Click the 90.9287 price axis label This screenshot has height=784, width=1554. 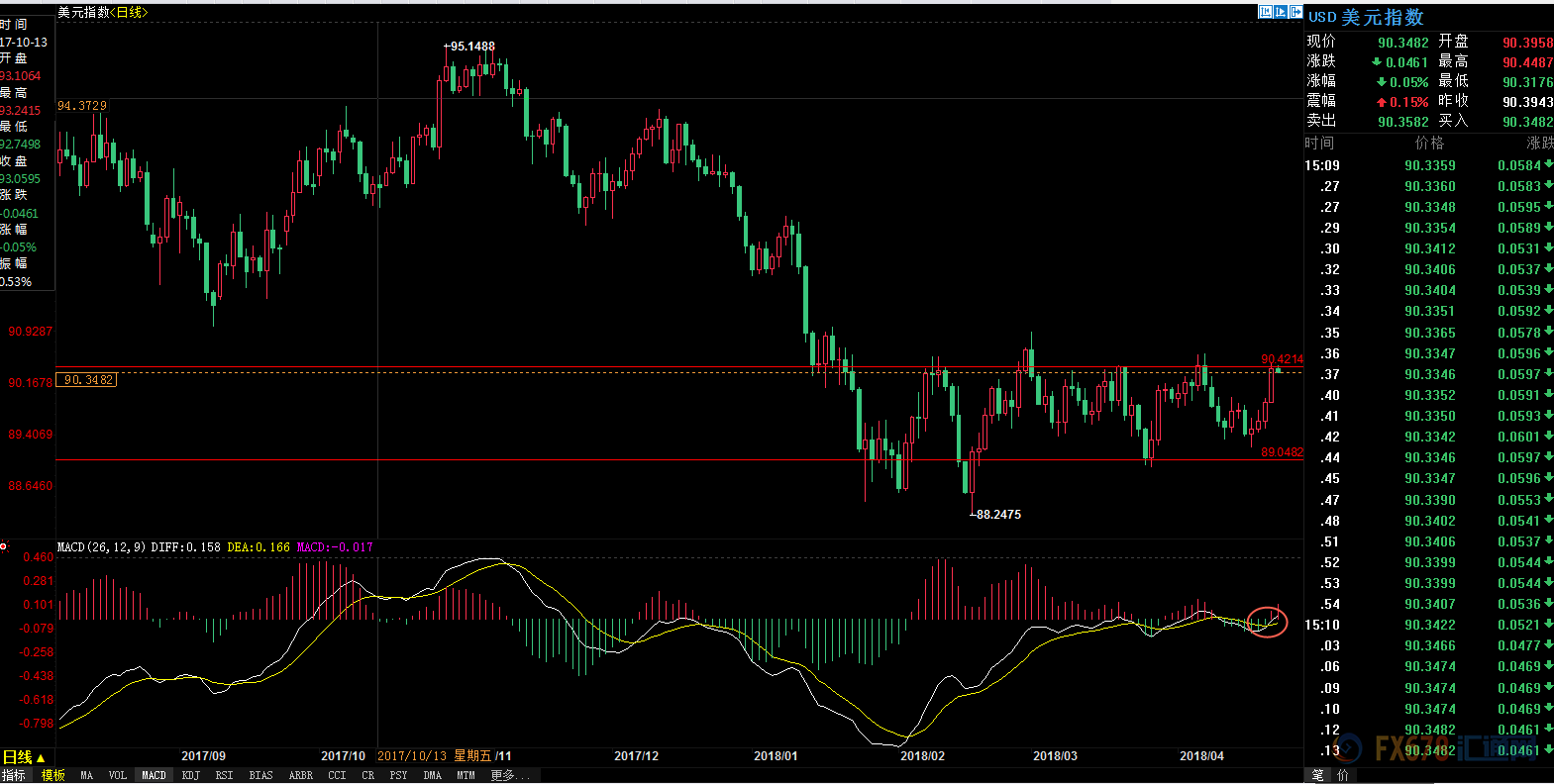[30, 332]
